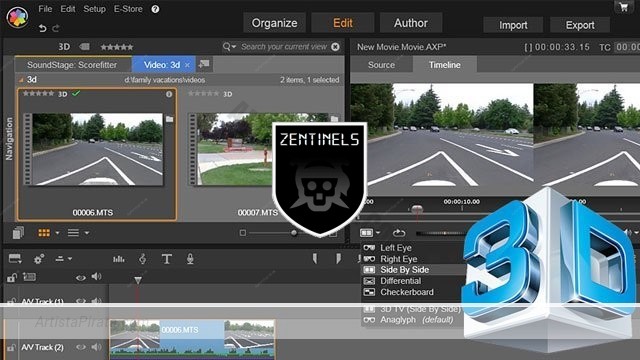Click the tag filter icon next to 3D
This screenshot has height=360, width=640.
[84, 47]
